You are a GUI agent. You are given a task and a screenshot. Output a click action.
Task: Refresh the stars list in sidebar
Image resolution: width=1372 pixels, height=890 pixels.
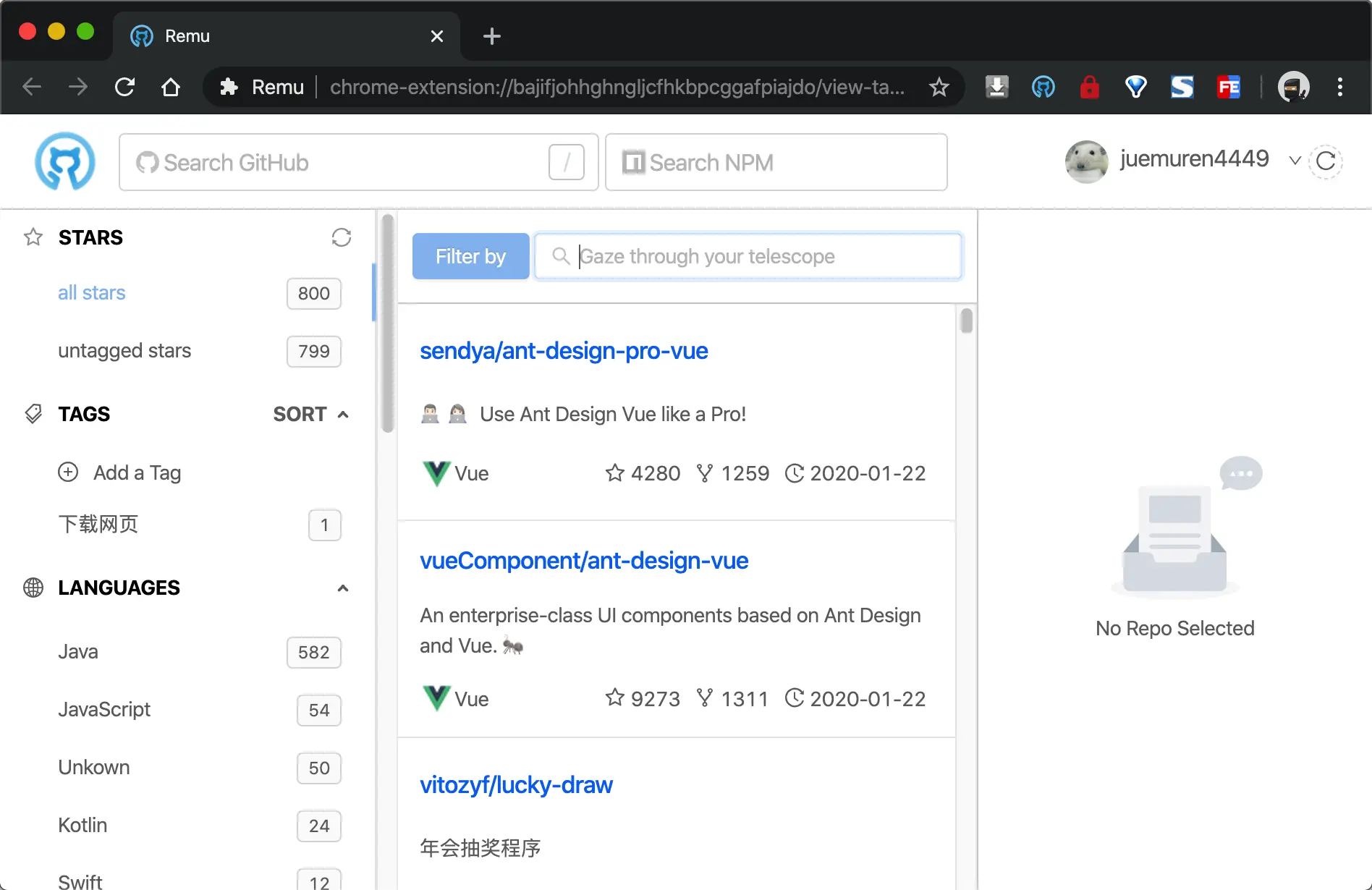(x=342, y=237)
